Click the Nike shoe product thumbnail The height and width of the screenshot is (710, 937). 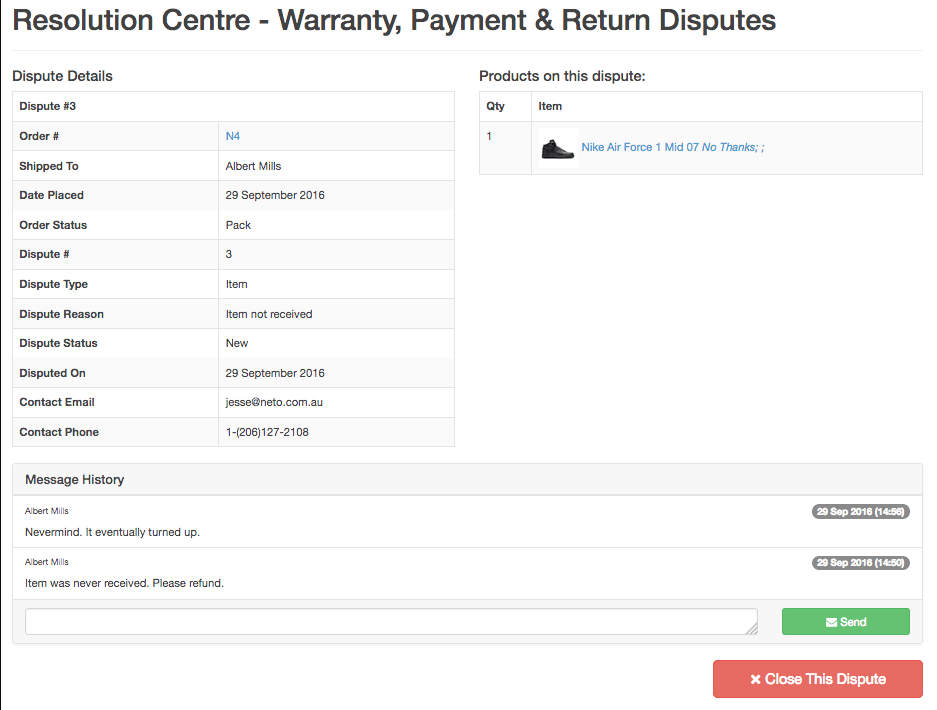tap(558, 148)
